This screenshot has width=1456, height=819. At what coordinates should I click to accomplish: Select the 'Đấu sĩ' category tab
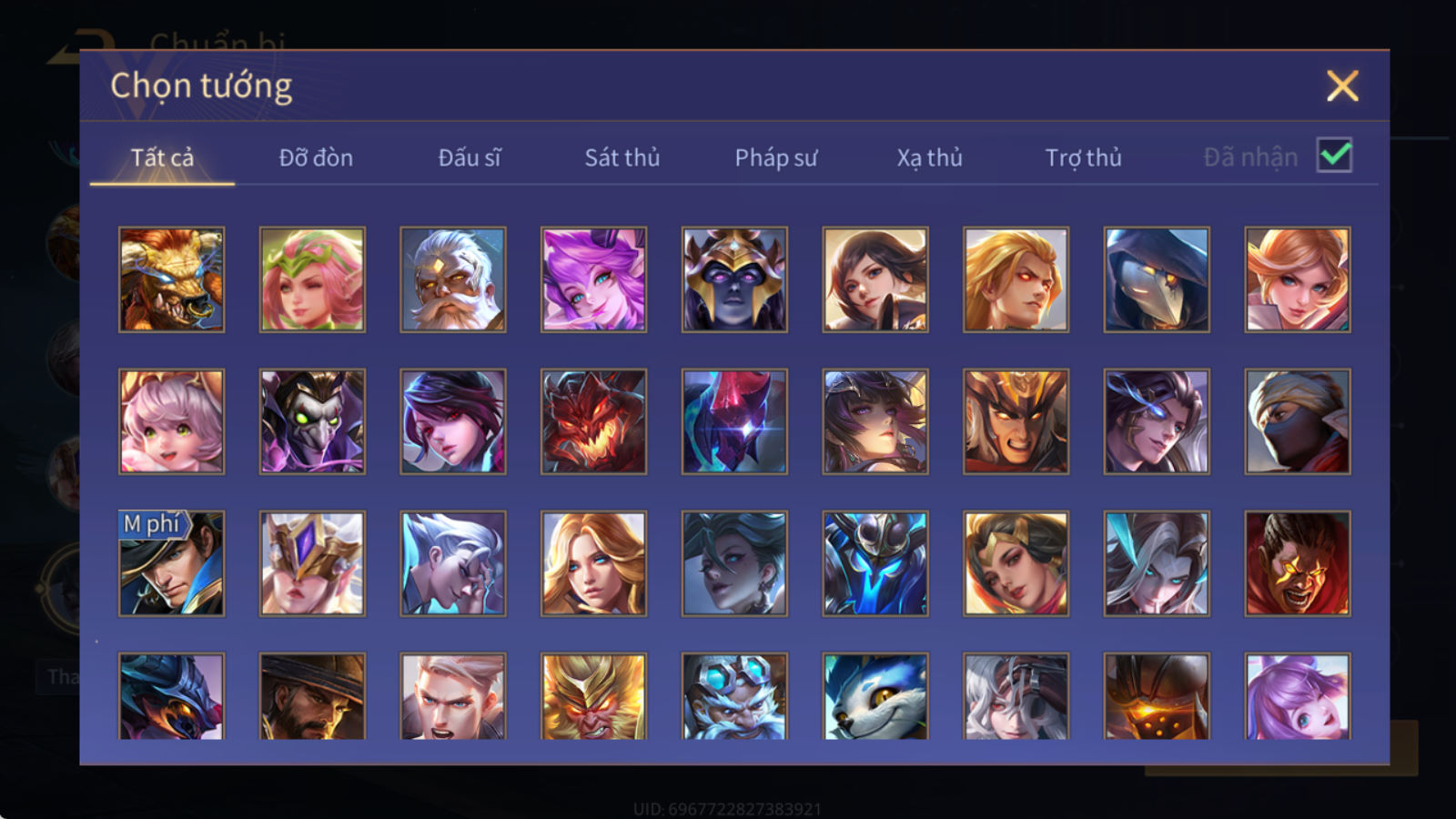coord(470,157)
